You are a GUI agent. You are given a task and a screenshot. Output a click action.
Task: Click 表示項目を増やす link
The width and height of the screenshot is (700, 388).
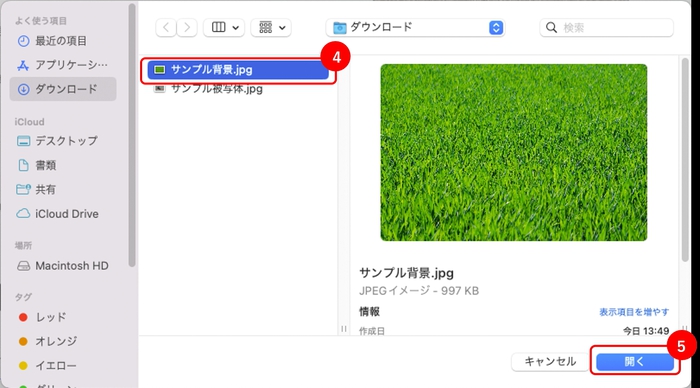coord(634,312)
